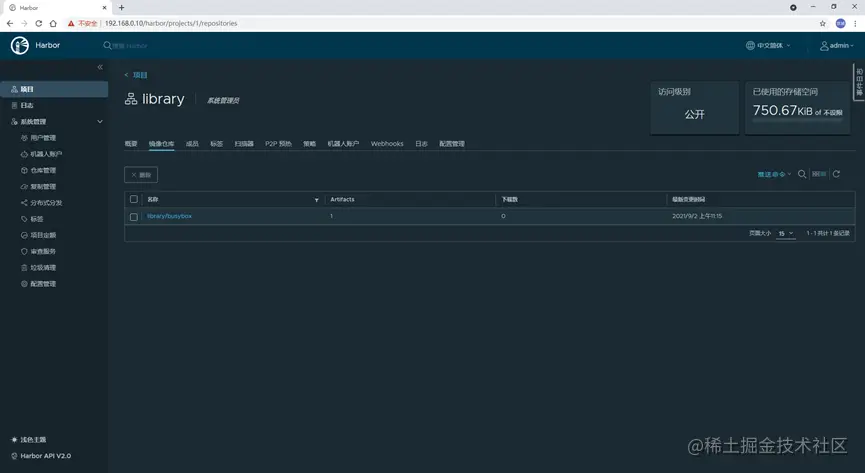Open 配置管理 in the left sidebar
Image resolution: width=865 pixels, height=473 pixels.
tap(43, 284)
